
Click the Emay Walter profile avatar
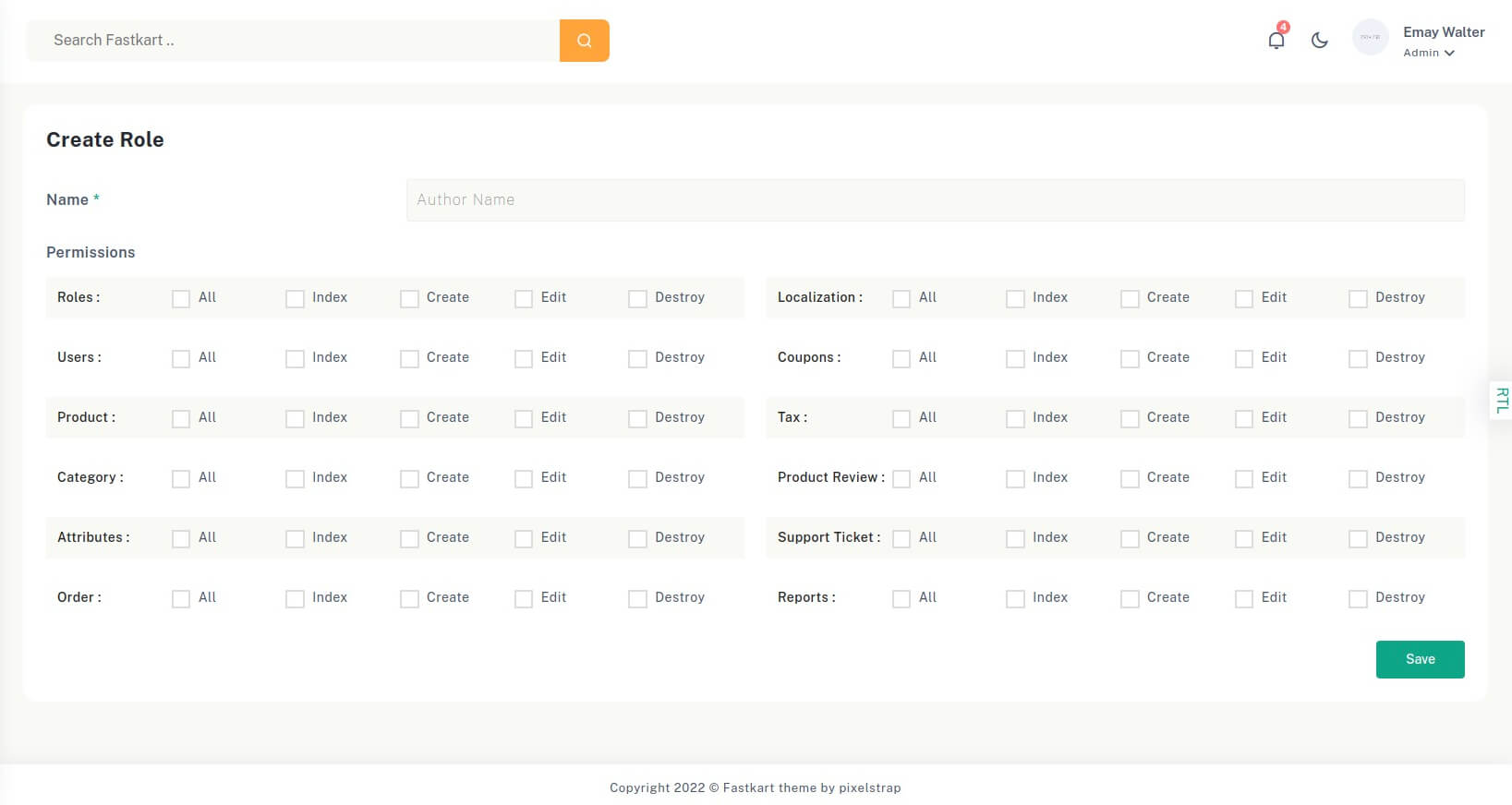[1370, 38]
